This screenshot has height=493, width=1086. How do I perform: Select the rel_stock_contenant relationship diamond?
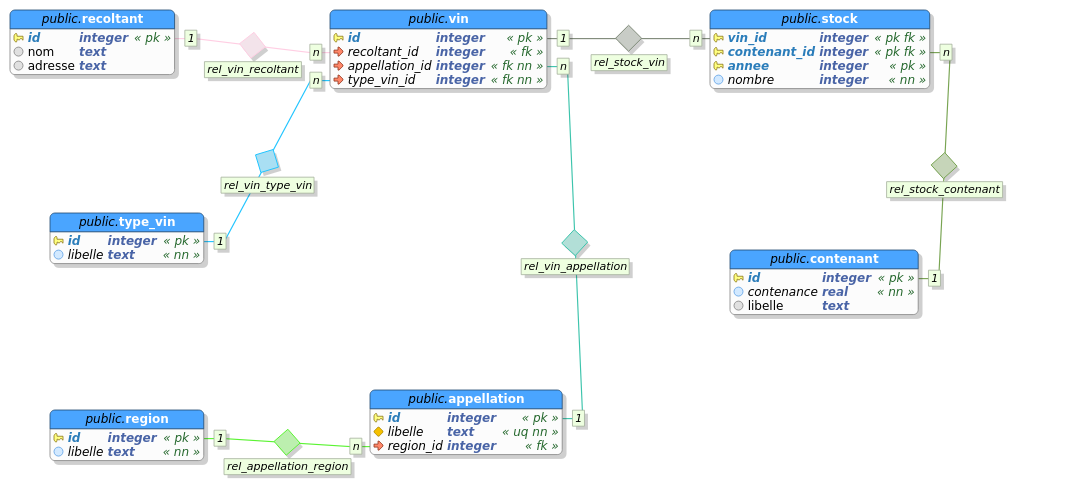[944, 166]
